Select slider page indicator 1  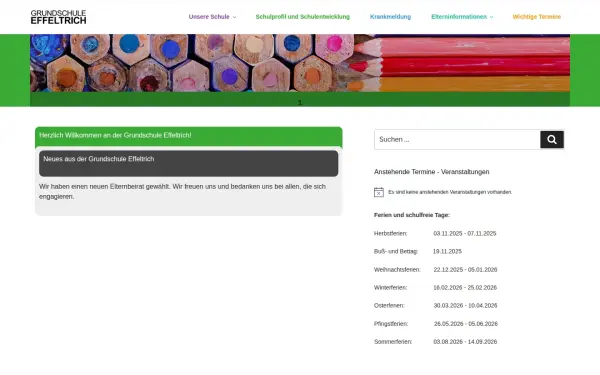point(300,102)
